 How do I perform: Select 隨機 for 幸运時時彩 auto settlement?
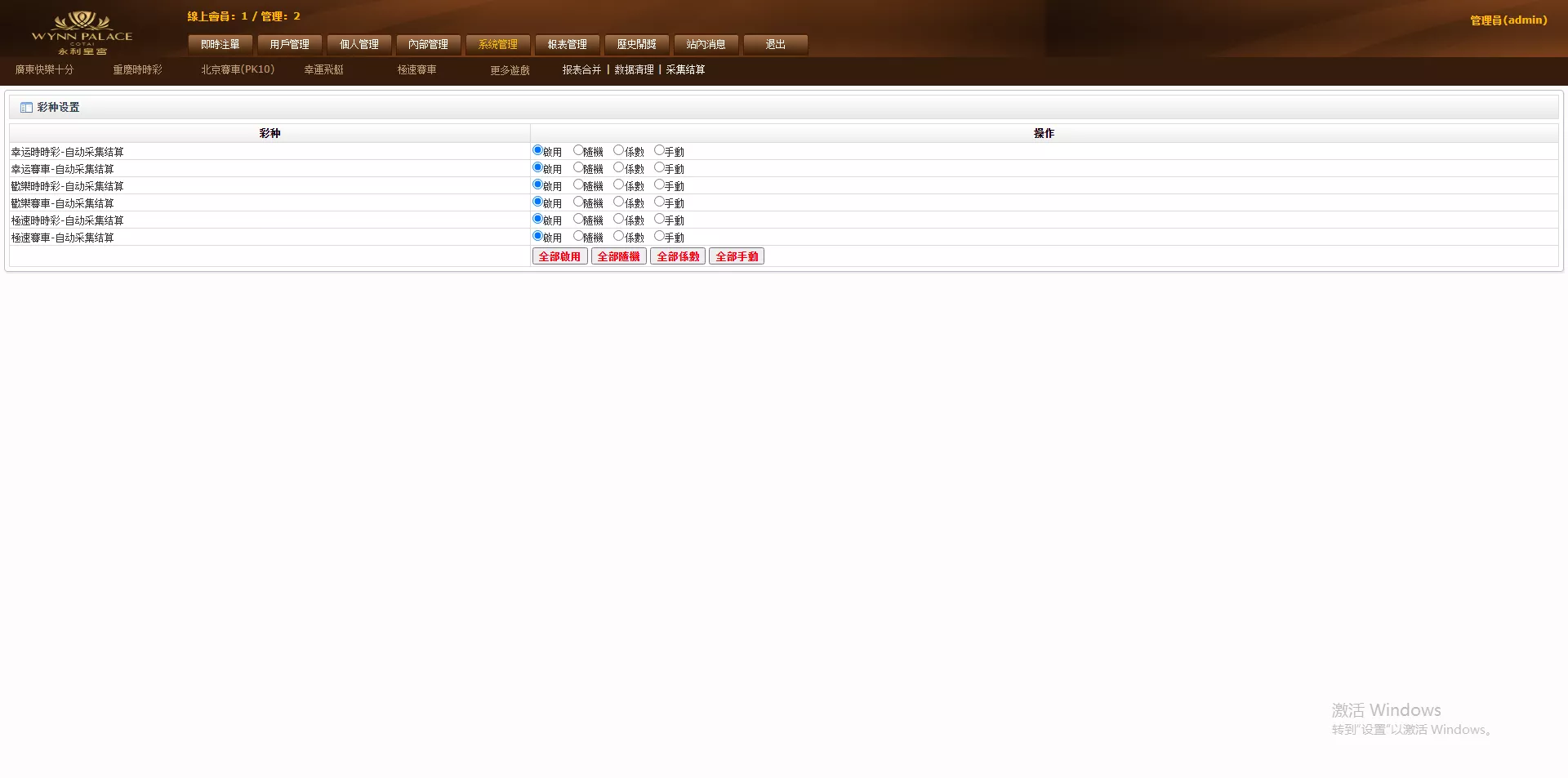pos(578,150)
